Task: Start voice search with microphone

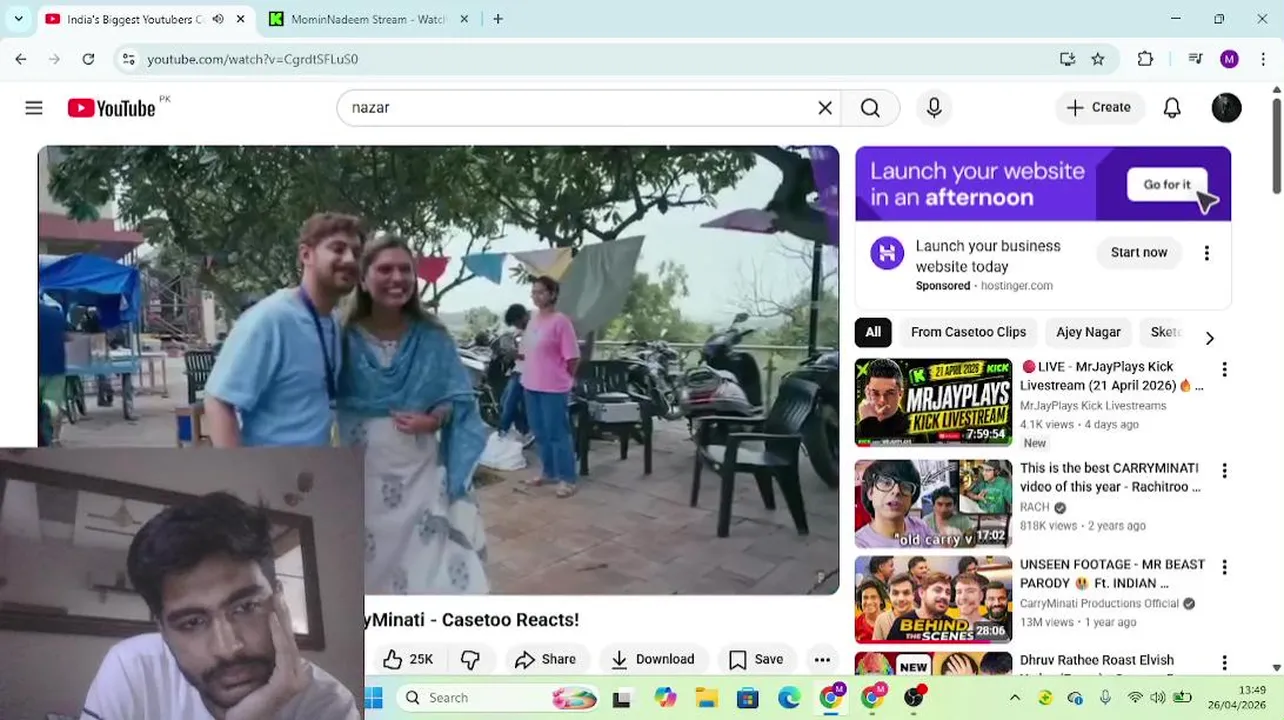Action: (934, 108)
